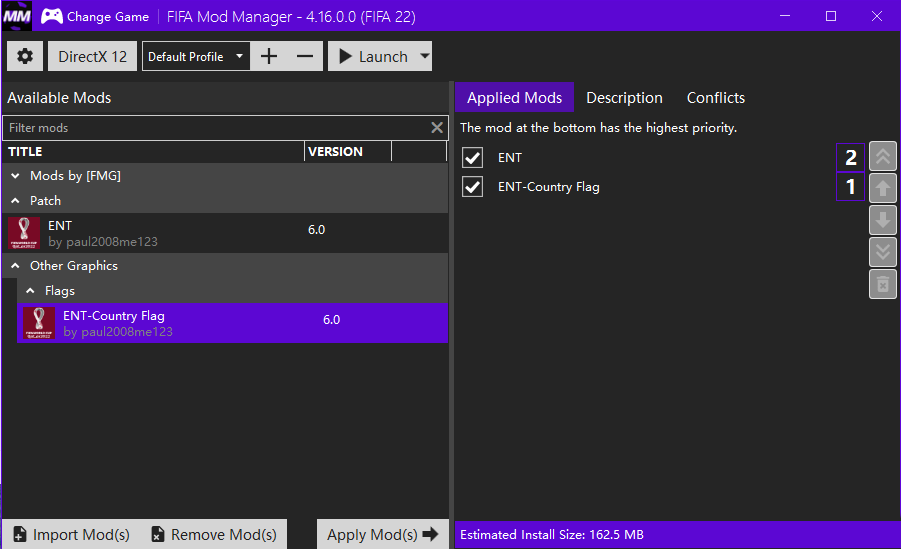901x549 pixels.
Task: Open the Default Profile dropdown
Action: (x=196, y=56)
